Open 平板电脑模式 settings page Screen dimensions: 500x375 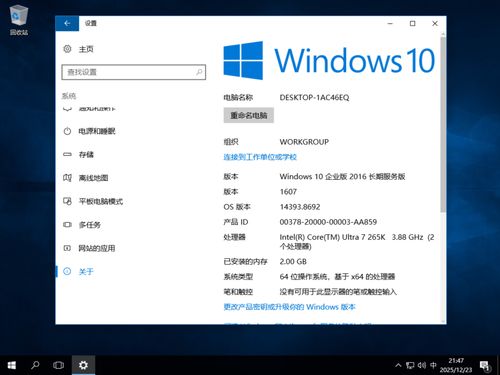coord(101,201)
